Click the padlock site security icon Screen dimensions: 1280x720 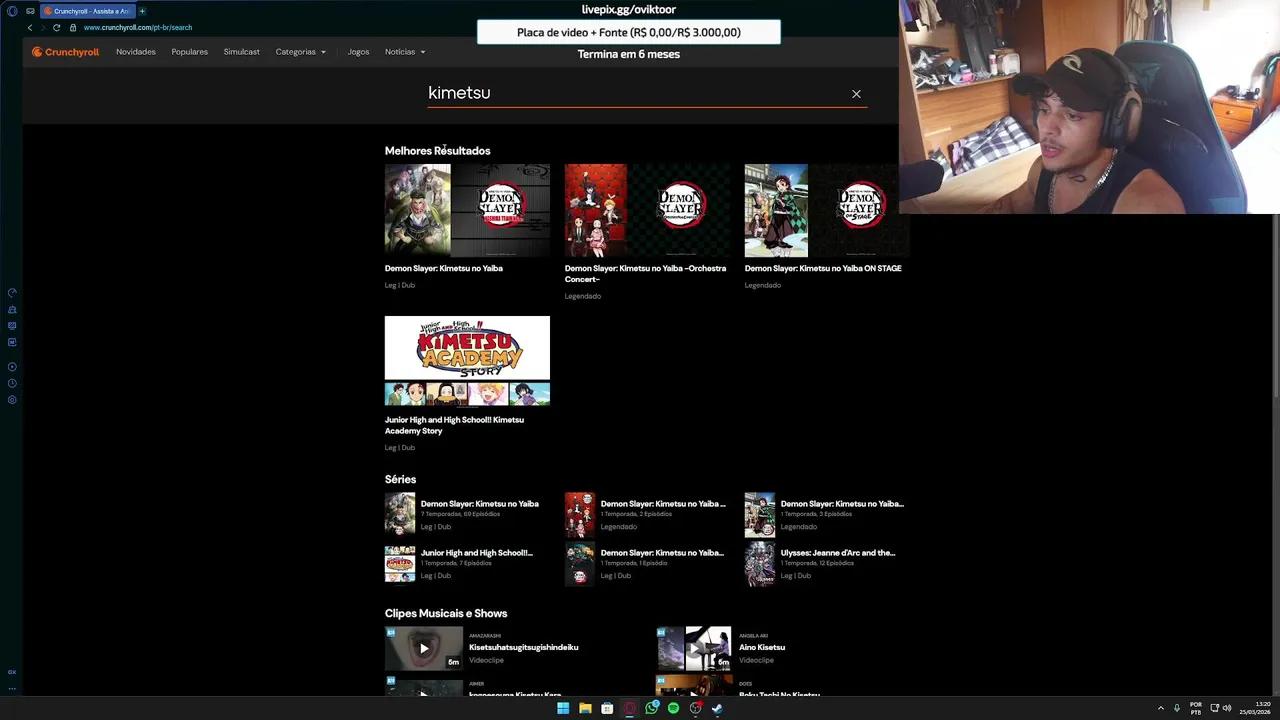tap(73, 28)
